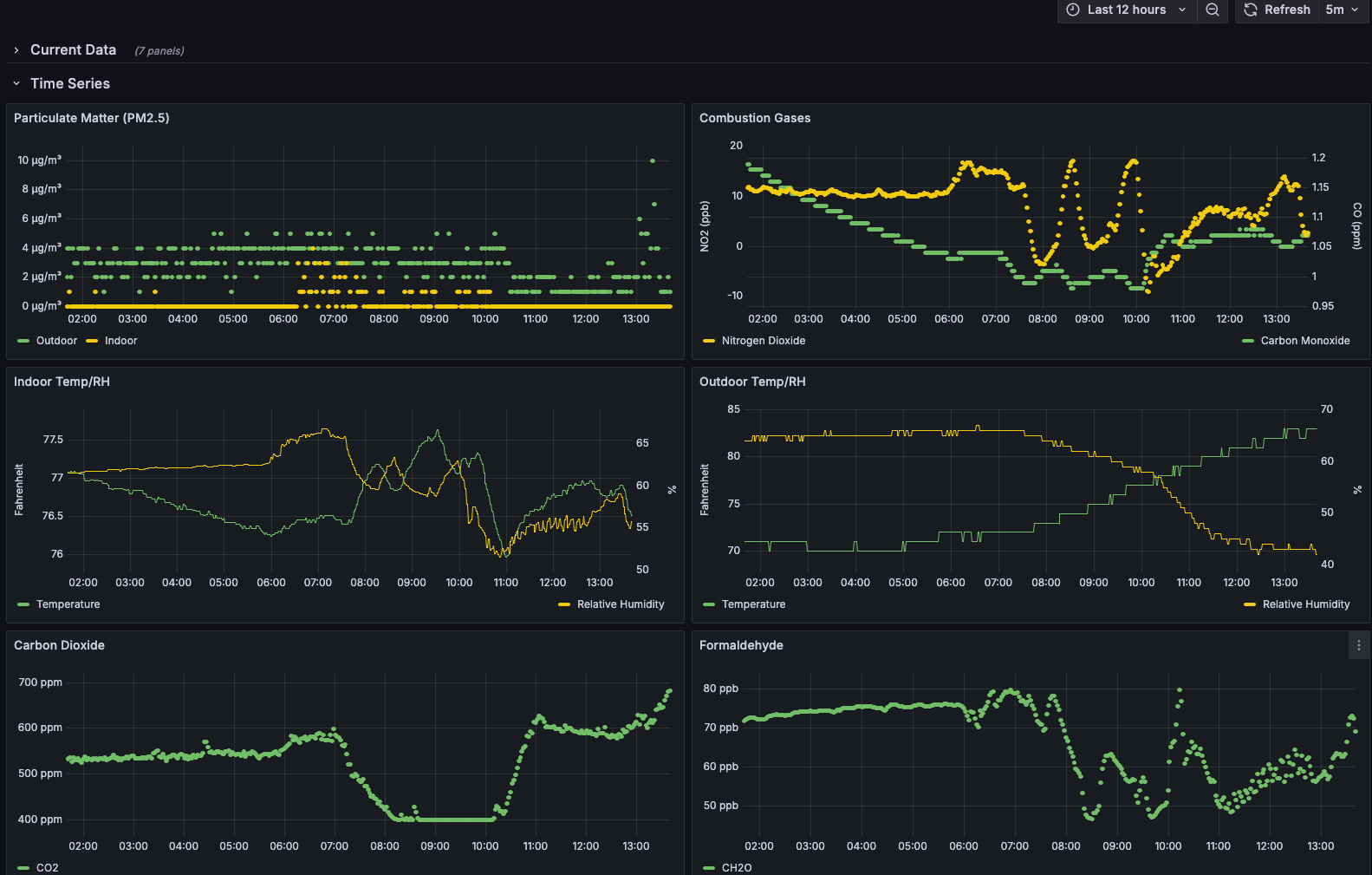Click the Indoor Temp/RH panel title
The image size is (1372, 875).
[x=62, y=382]
